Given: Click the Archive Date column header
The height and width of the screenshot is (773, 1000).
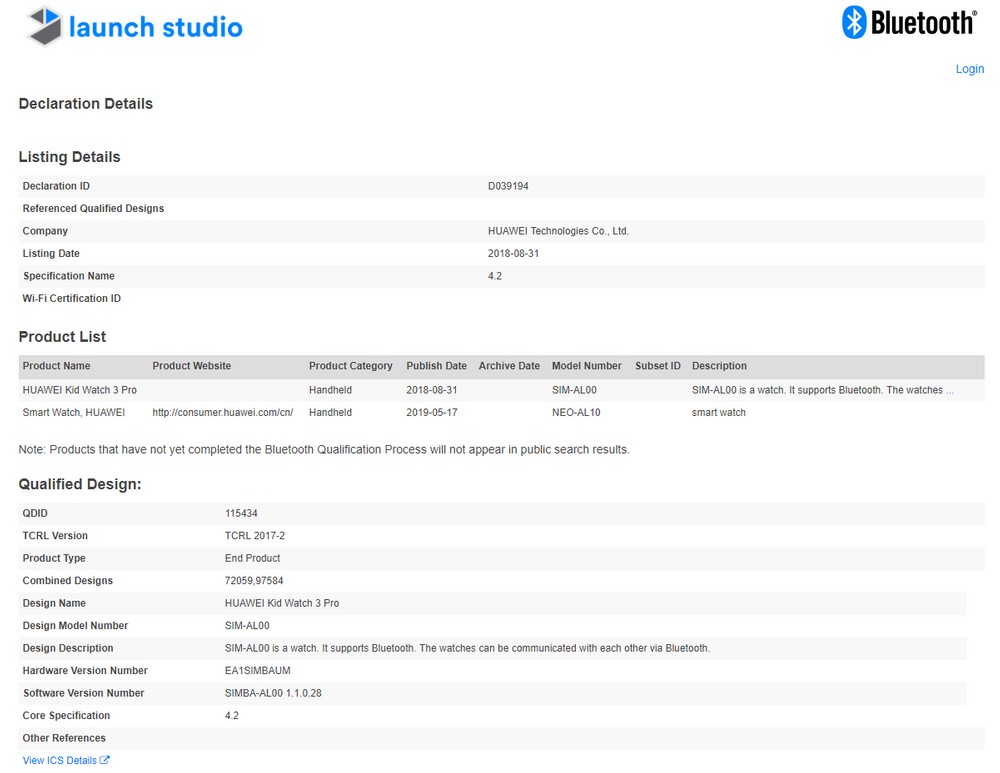Looking at the screenshot, I should pyautogui.click(x=509, y=366).
